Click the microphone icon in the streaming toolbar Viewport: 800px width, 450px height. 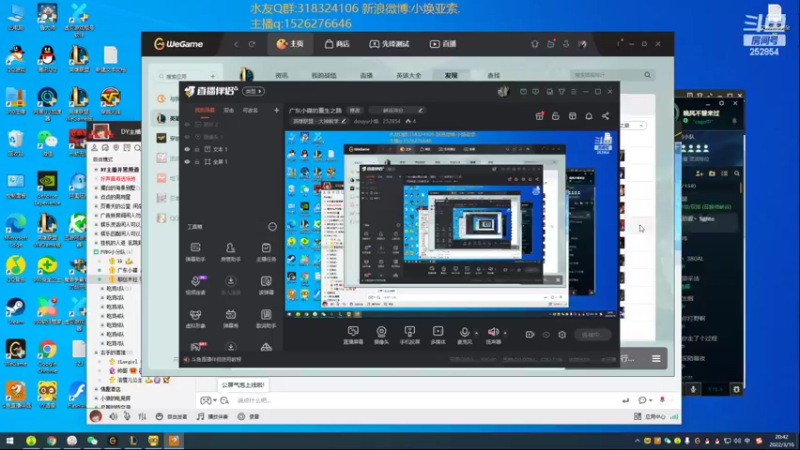pyautogui.click(x=464, y=333)
